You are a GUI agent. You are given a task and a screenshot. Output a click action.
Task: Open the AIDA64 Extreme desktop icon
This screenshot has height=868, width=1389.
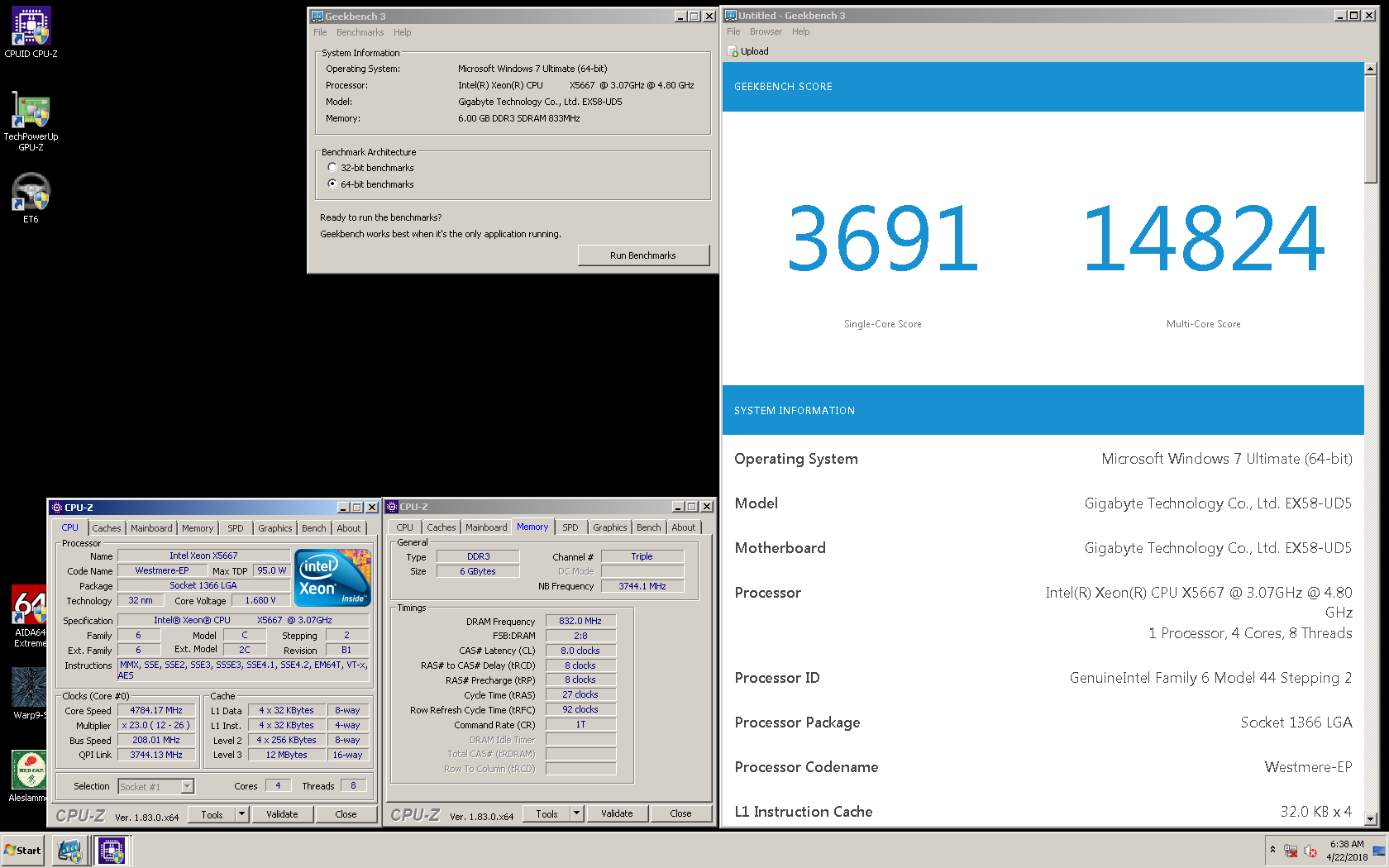pos(29,616)
